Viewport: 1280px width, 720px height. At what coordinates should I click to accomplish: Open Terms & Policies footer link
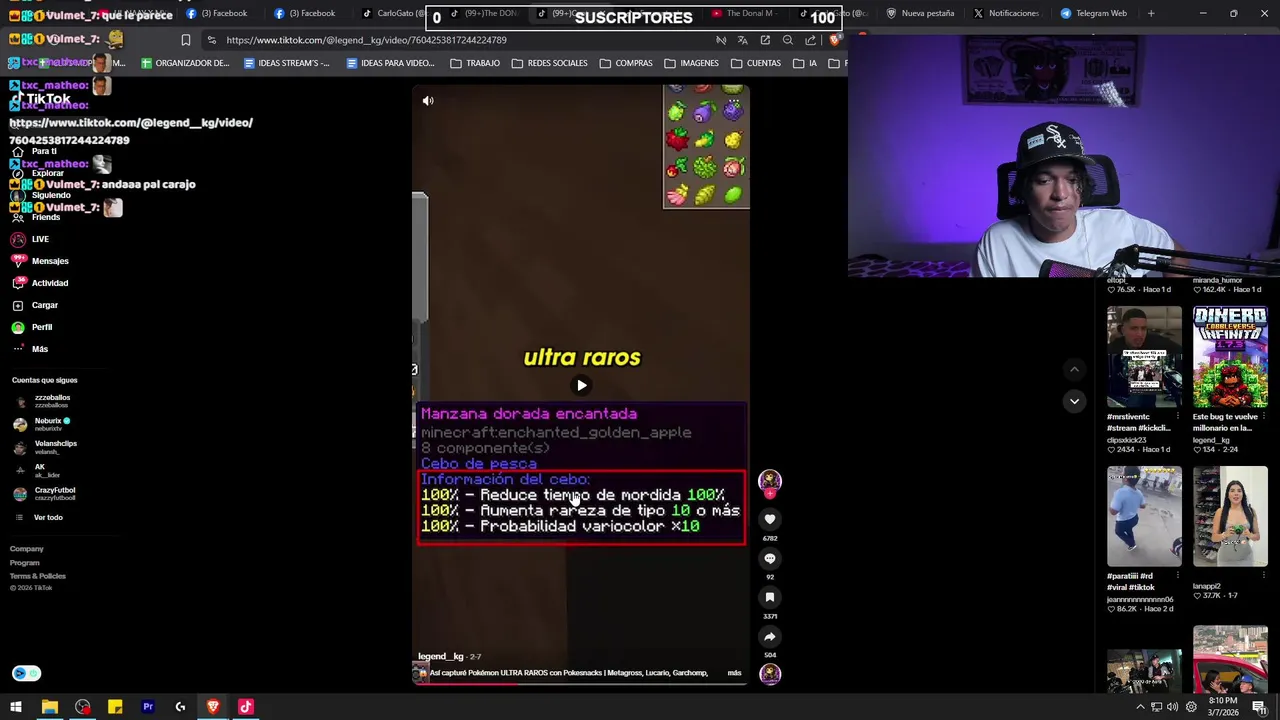tap(38, 576)
